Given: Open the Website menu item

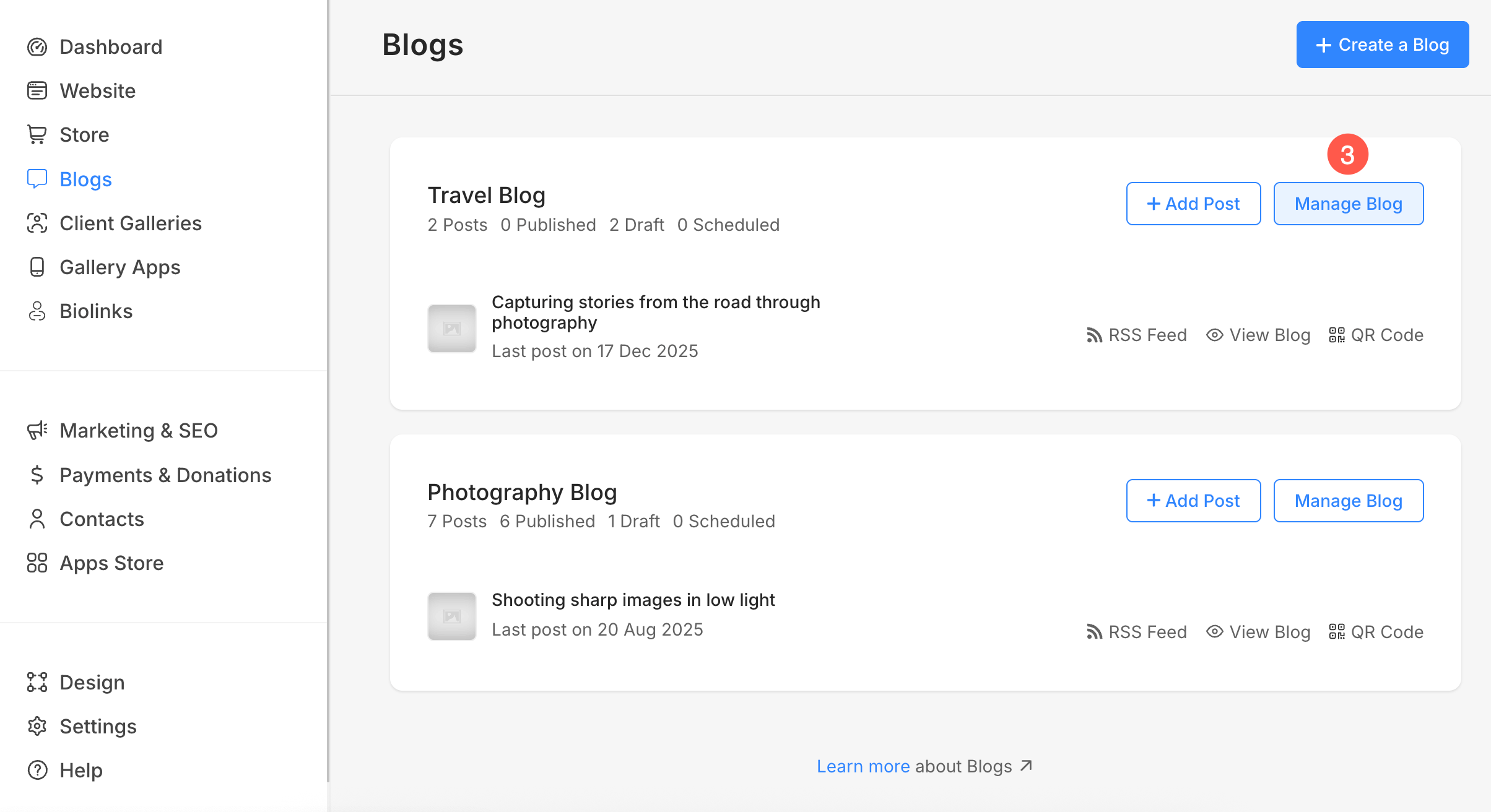Looking at the screenshot, I should pos(97,91).
